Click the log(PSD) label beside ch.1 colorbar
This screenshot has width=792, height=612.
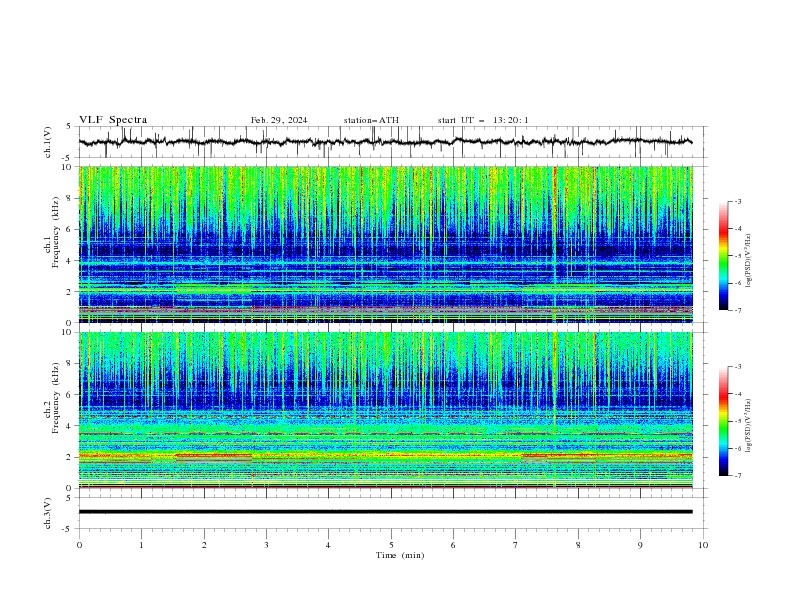[748, 261]
